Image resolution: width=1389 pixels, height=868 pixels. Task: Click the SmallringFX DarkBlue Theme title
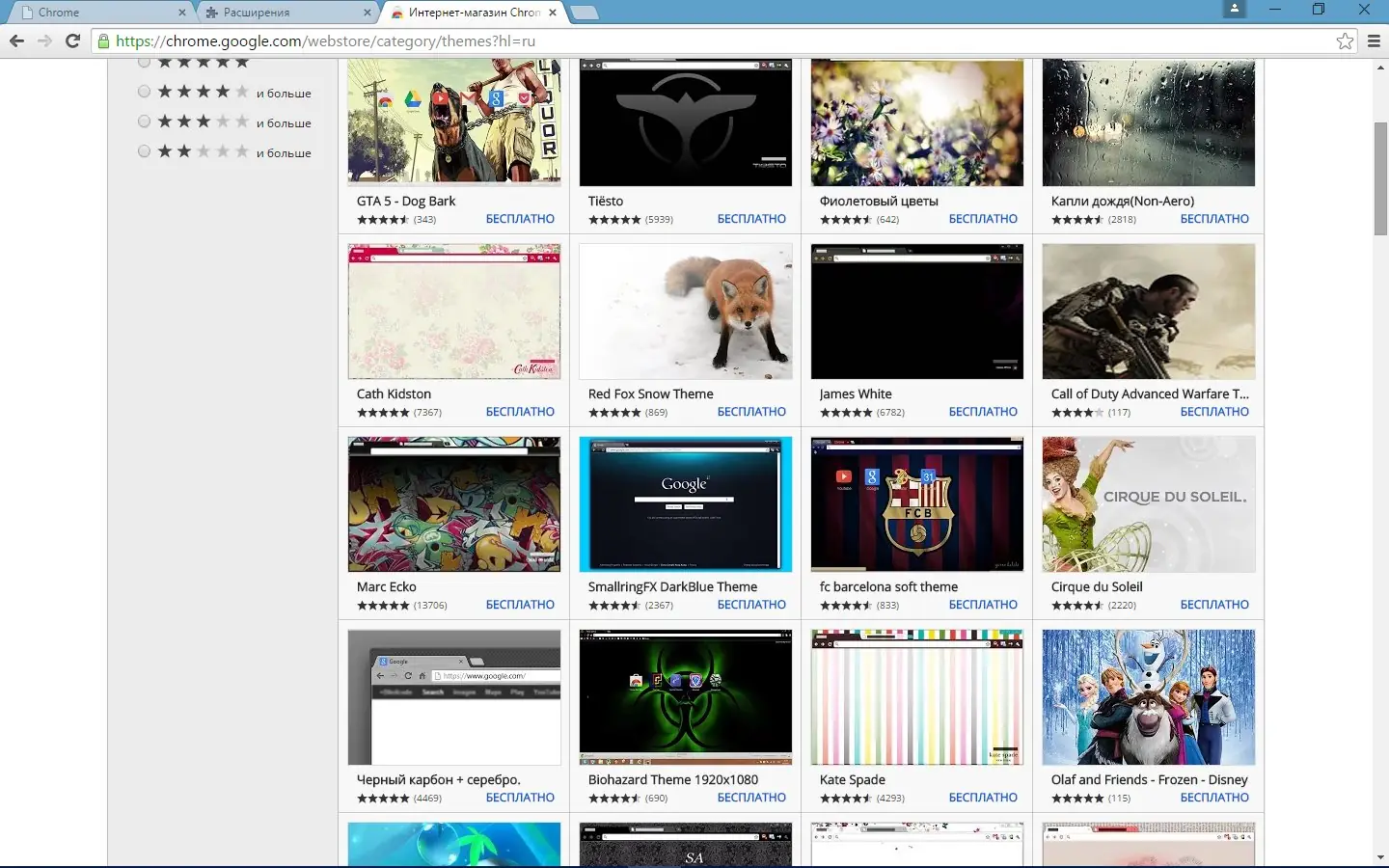pyautogui.click(x=672, y=586)
